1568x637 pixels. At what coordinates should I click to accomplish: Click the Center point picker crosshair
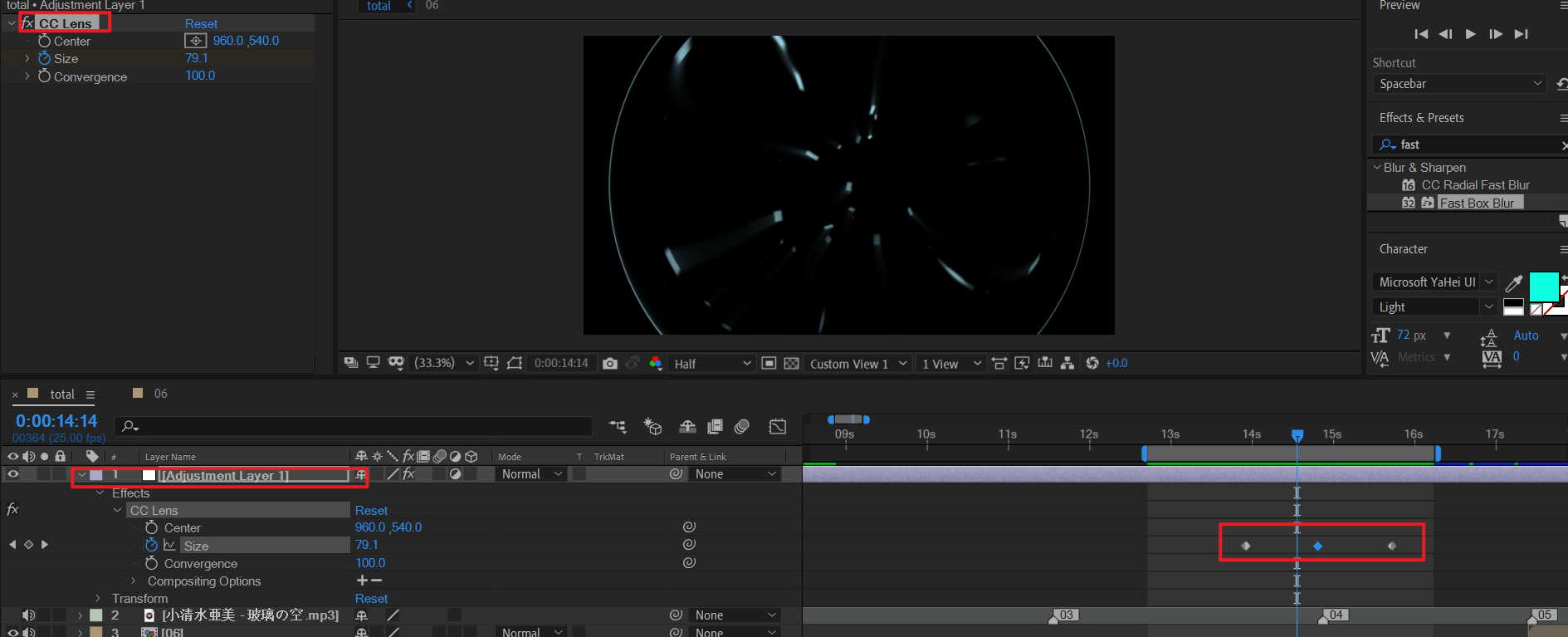(x=195, y=41)
